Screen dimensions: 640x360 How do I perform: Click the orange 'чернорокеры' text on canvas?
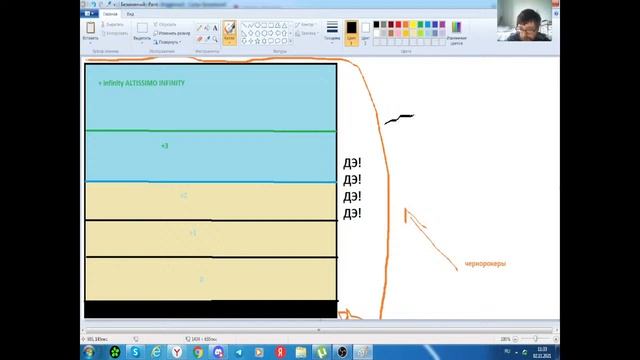click(485, 264)
